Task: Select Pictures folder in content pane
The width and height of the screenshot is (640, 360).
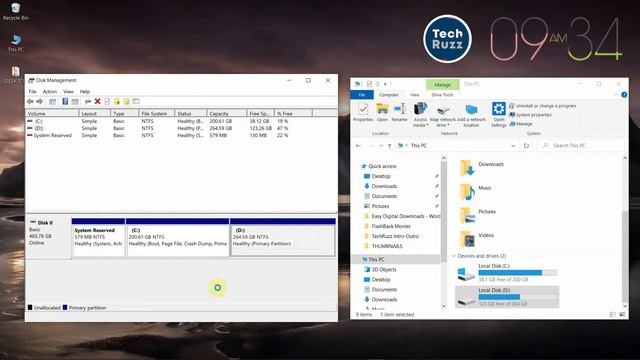Action: [x=478, y=215]
